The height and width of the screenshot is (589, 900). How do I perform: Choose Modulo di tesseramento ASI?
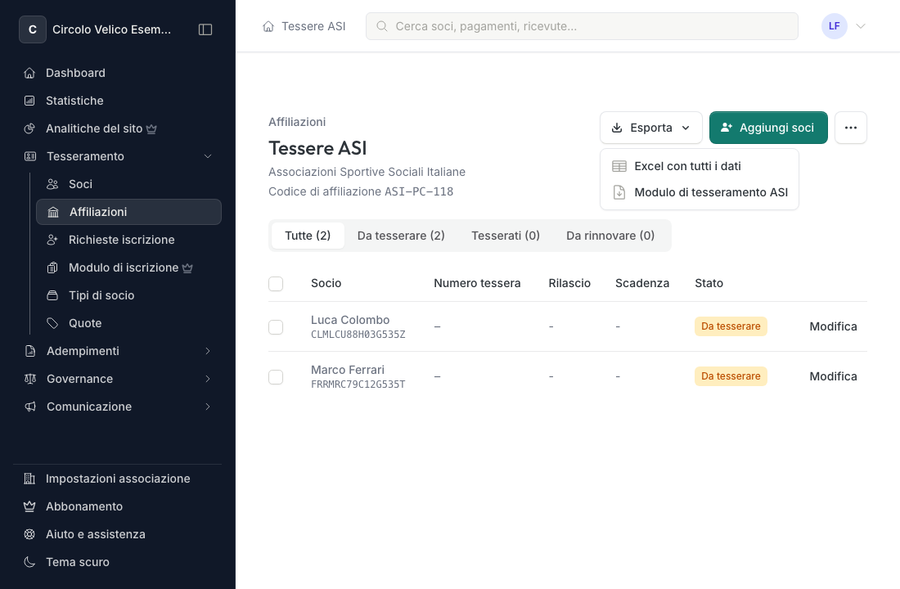699,192
